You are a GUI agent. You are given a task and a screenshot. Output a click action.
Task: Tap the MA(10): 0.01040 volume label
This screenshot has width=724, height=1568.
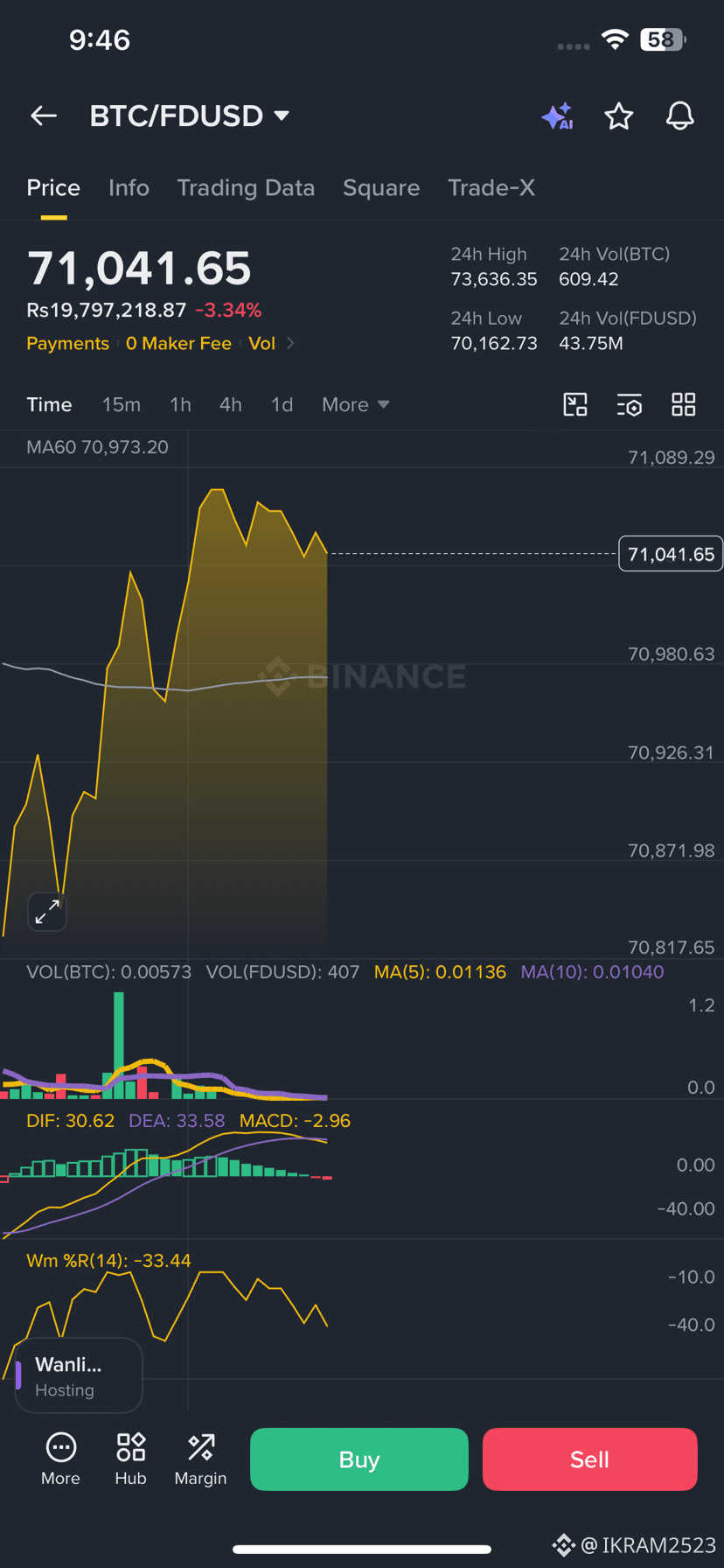[x=592, y=972]
